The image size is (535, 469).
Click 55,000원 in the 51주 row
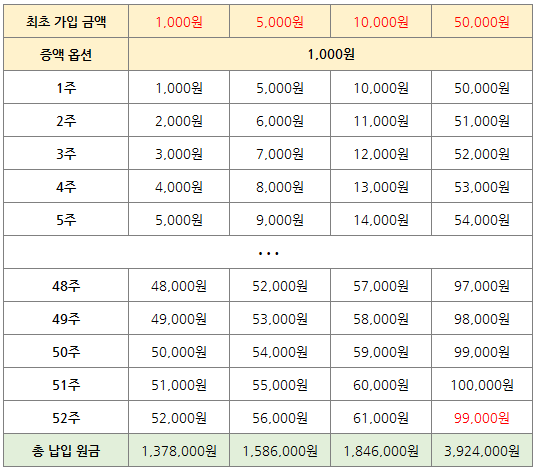pos(280,384)
